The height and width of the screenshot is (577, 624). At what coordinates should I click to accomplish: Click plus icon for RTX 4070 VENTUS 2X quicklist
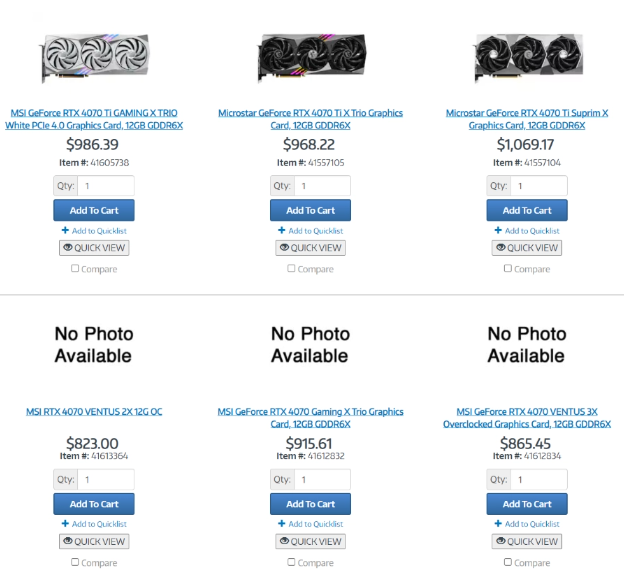pos(64,524)
